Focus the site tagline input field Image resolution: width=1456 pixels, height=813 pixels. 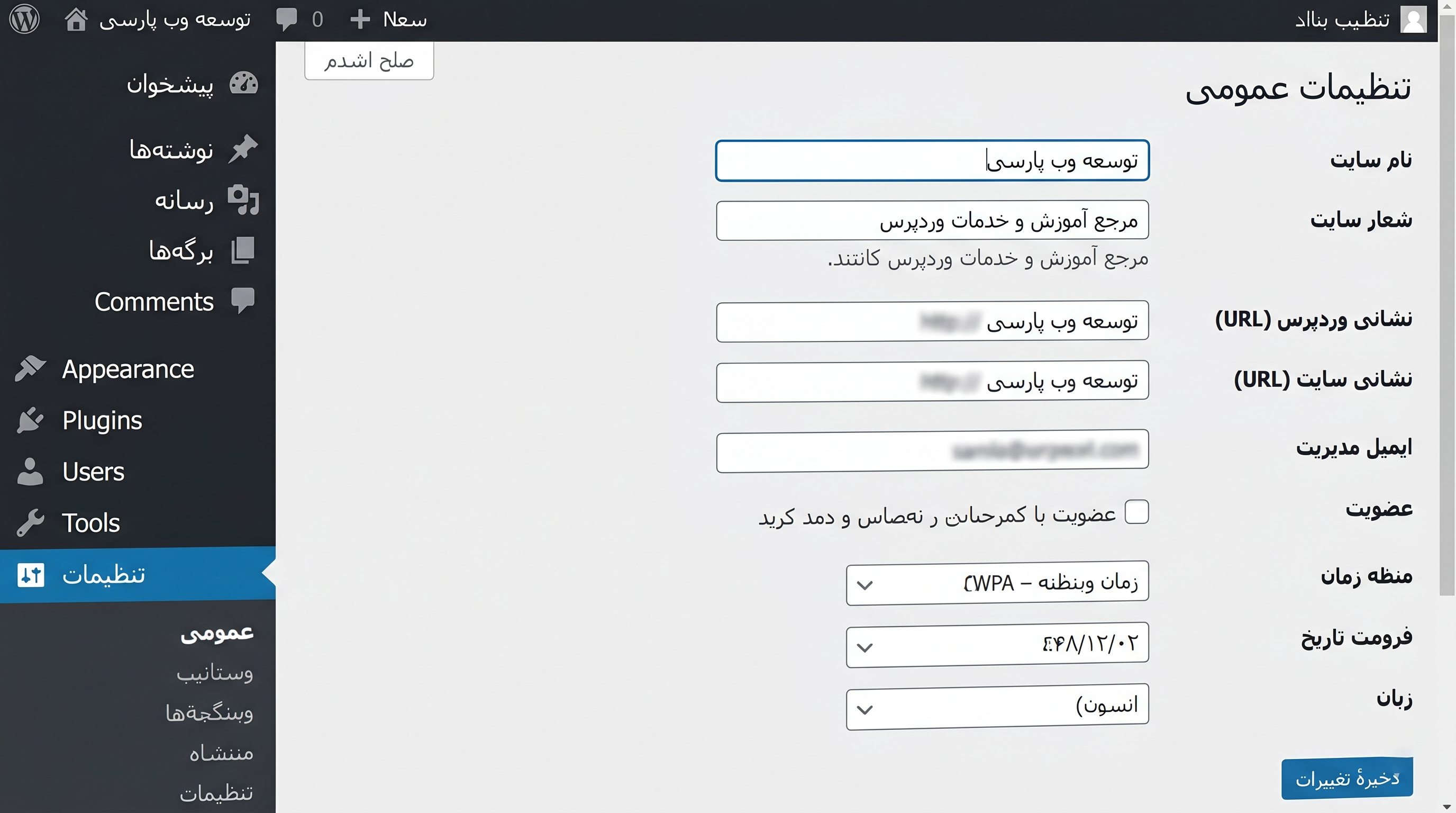tap(932, 220)
